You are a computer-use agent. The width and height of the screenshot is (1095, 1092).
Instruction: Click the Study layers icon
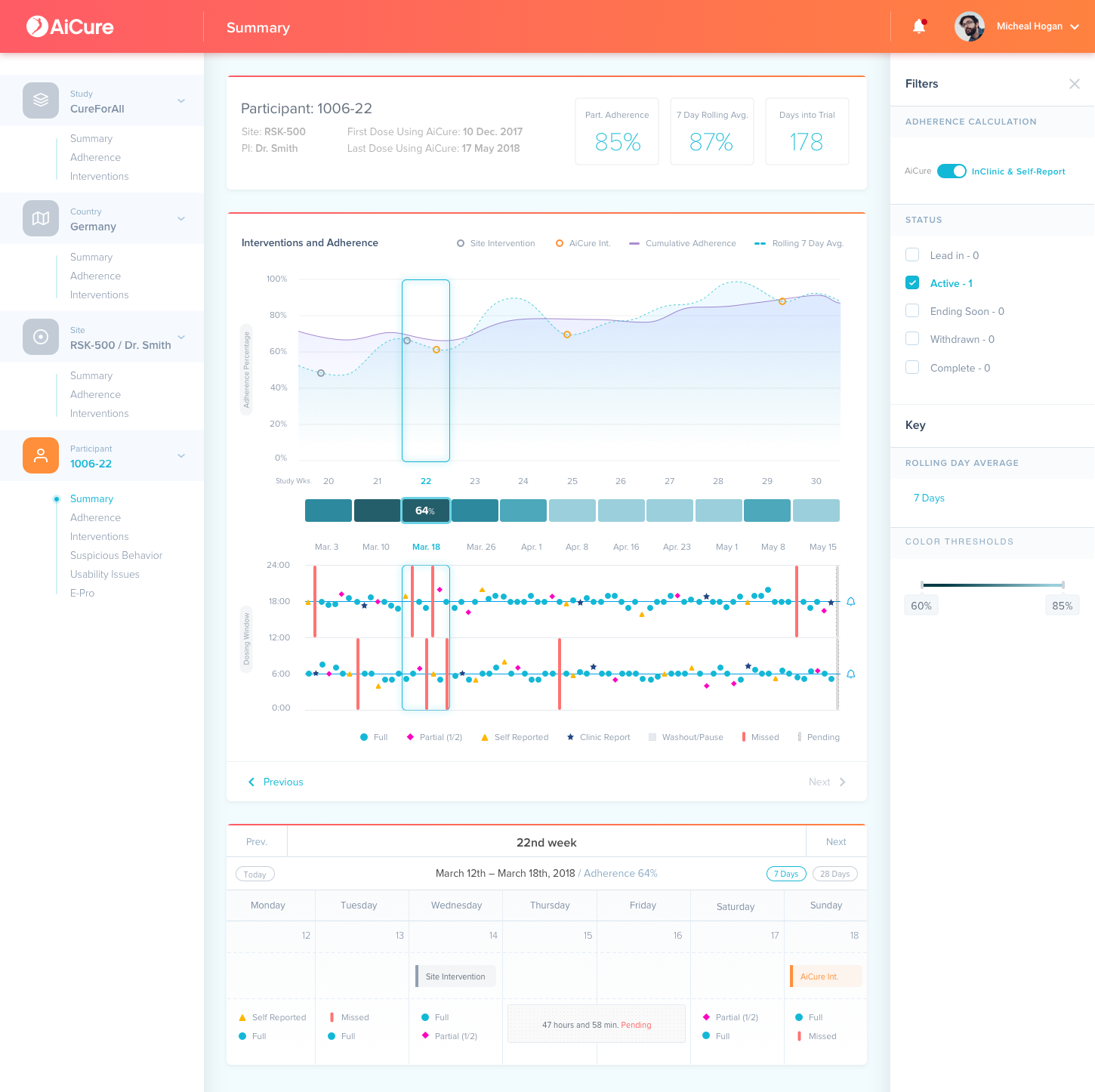point(41,100)
